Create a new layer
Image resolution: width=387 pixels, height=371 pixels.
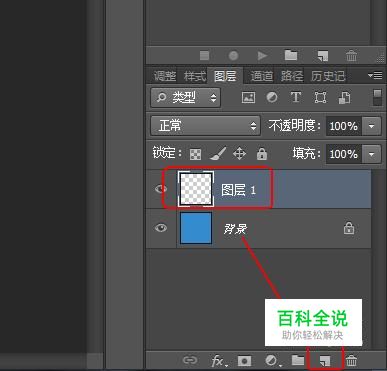[x=325, y=361]
